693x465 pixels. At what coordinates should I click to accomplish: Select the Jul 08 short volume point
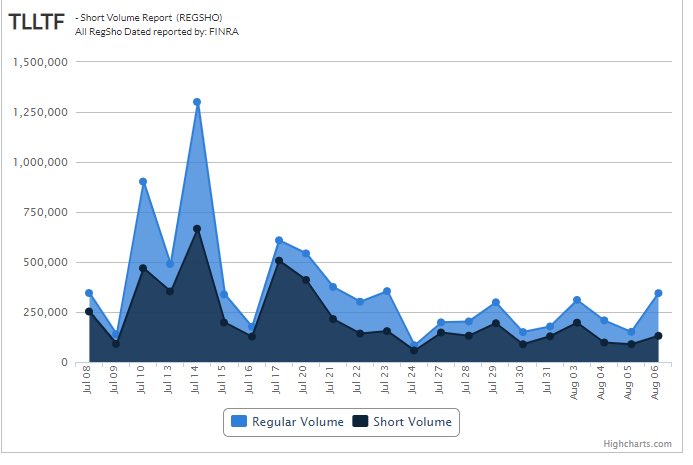[x=89, y=312]
